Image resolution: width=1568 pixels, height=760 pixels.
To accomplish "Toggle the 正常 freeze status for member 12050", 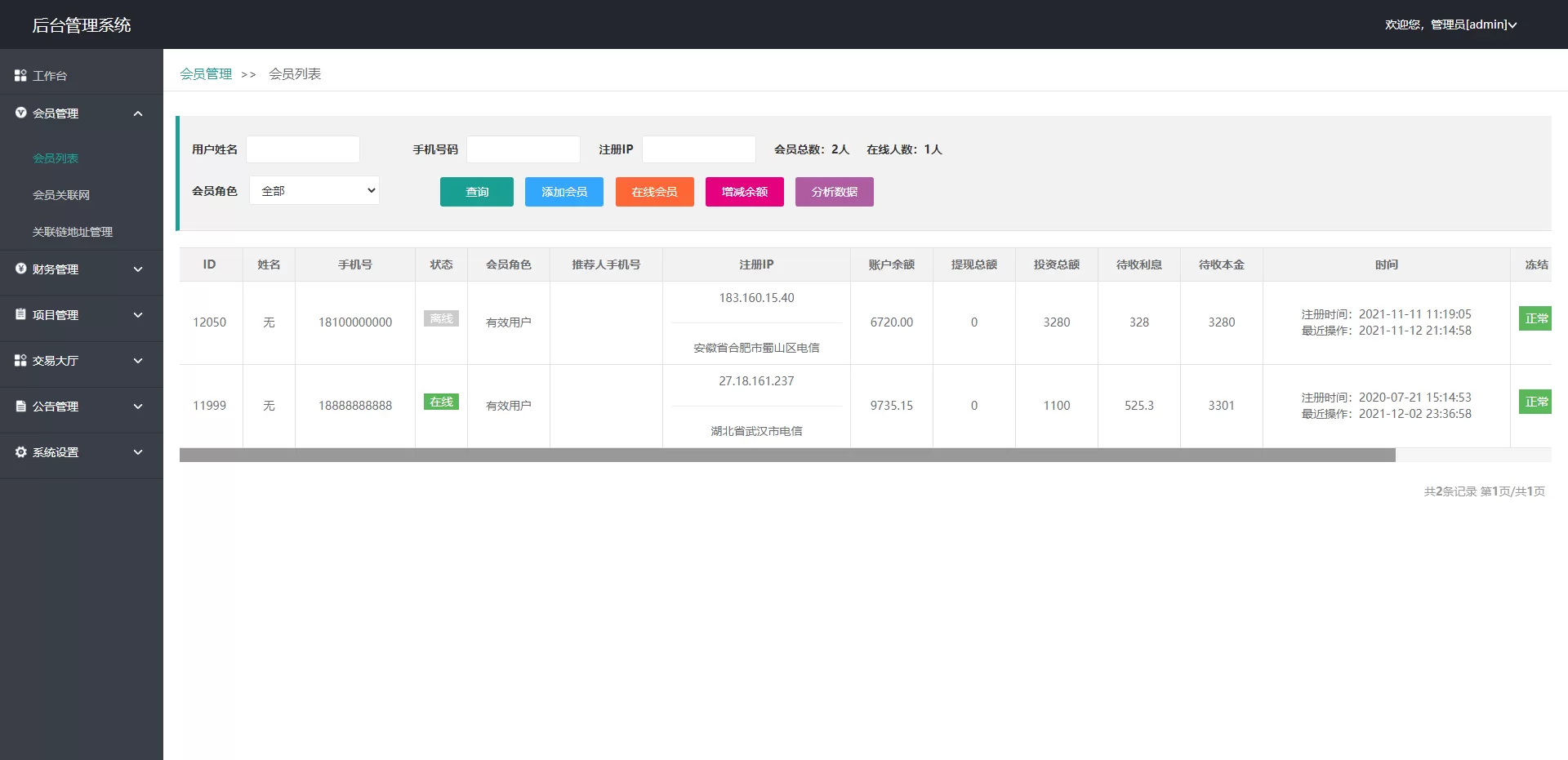I will 1535,318.
